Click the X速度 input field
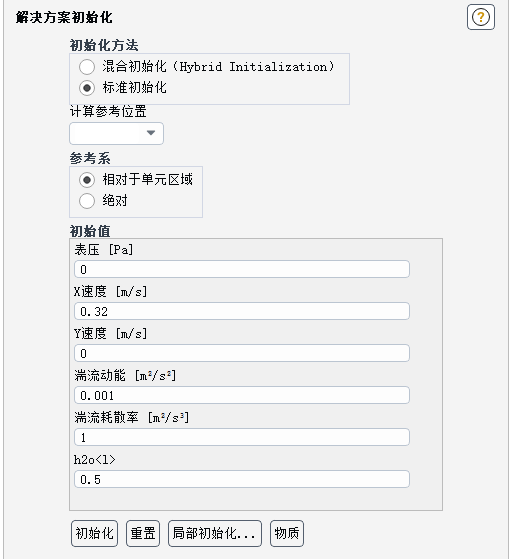This screenshot has height=559, width=514. (x=242, y=311)
